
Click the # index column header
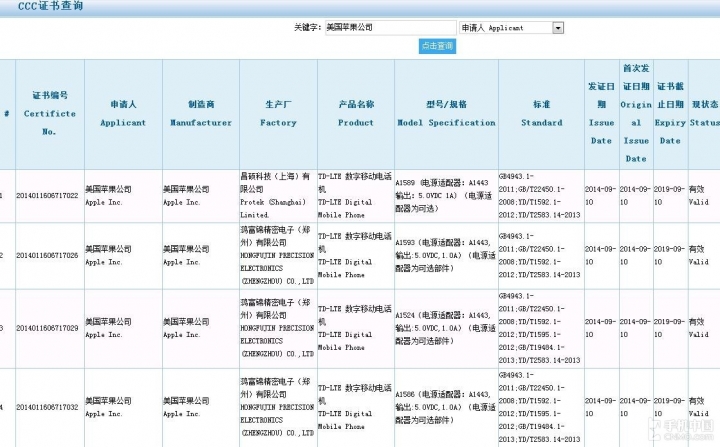point(7,113)
